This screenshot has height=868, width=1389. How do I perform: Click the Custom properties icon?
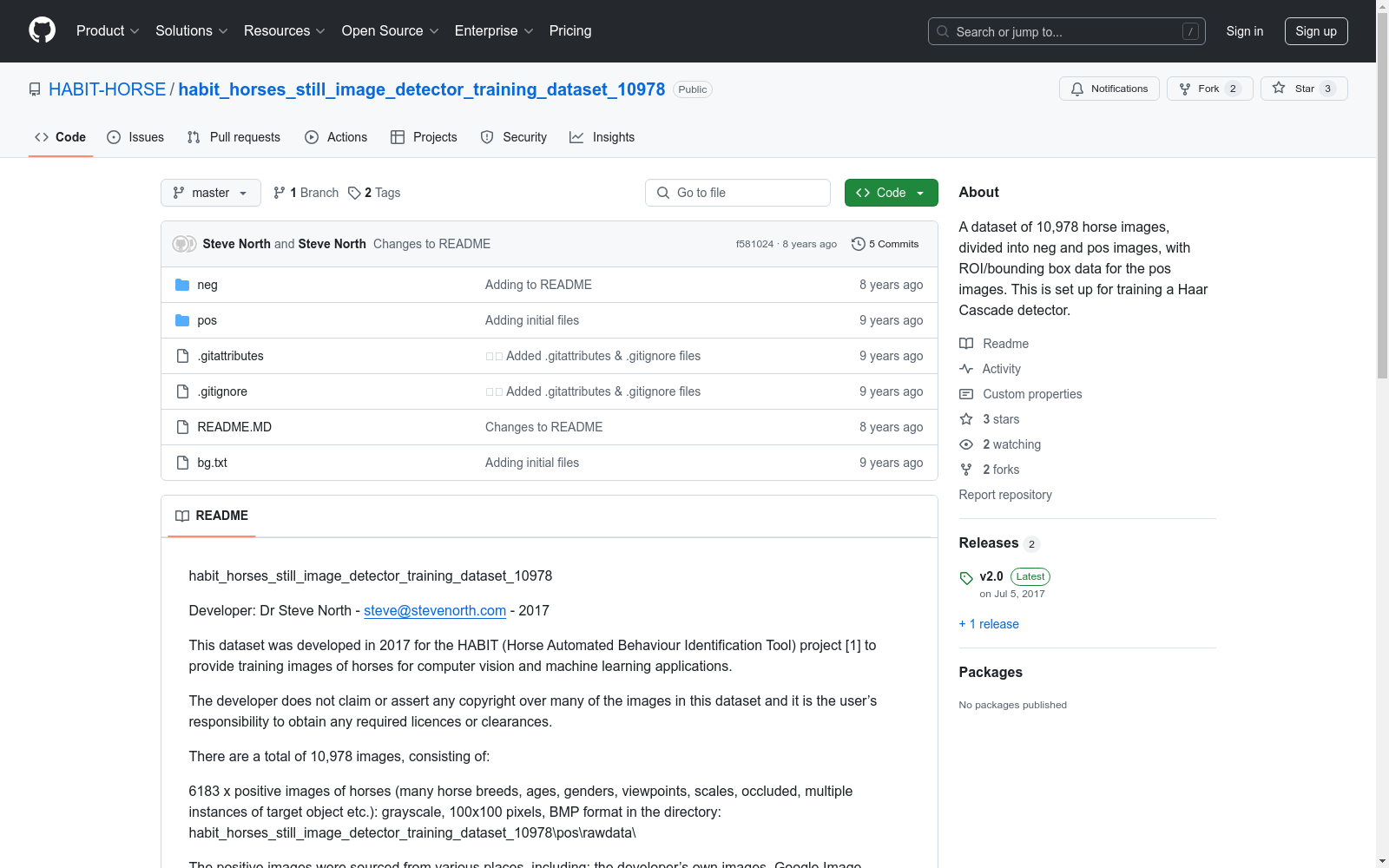pos(966,394)
